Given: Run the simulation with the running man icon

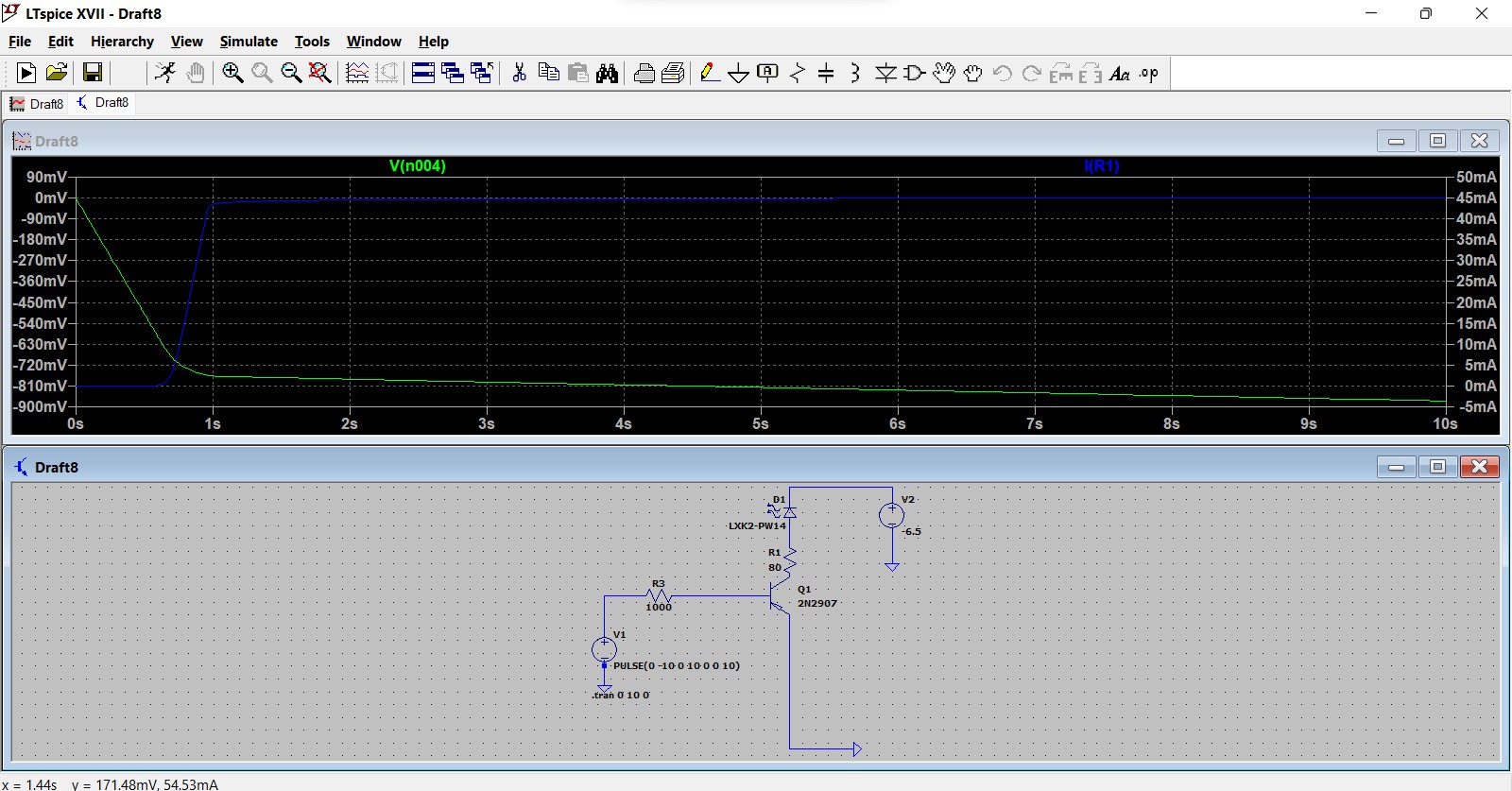Looking at the screenshot, I should [x=165, y=73].
